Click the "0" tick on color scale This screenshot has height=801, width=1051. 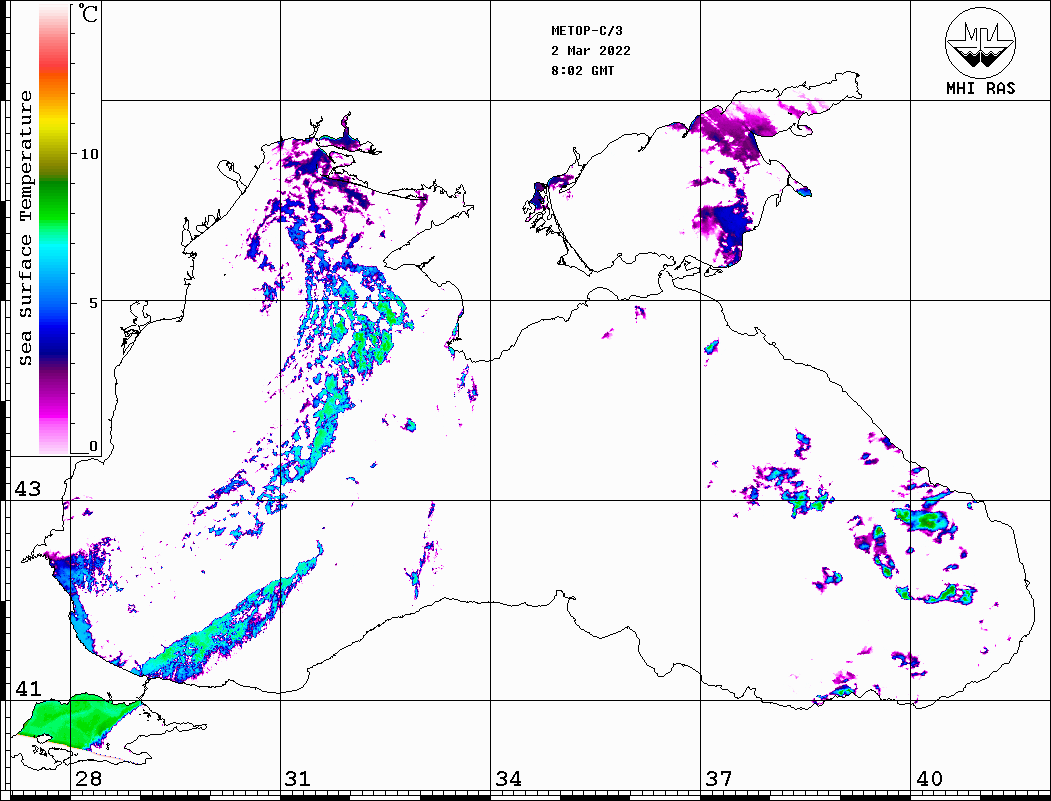93,446
